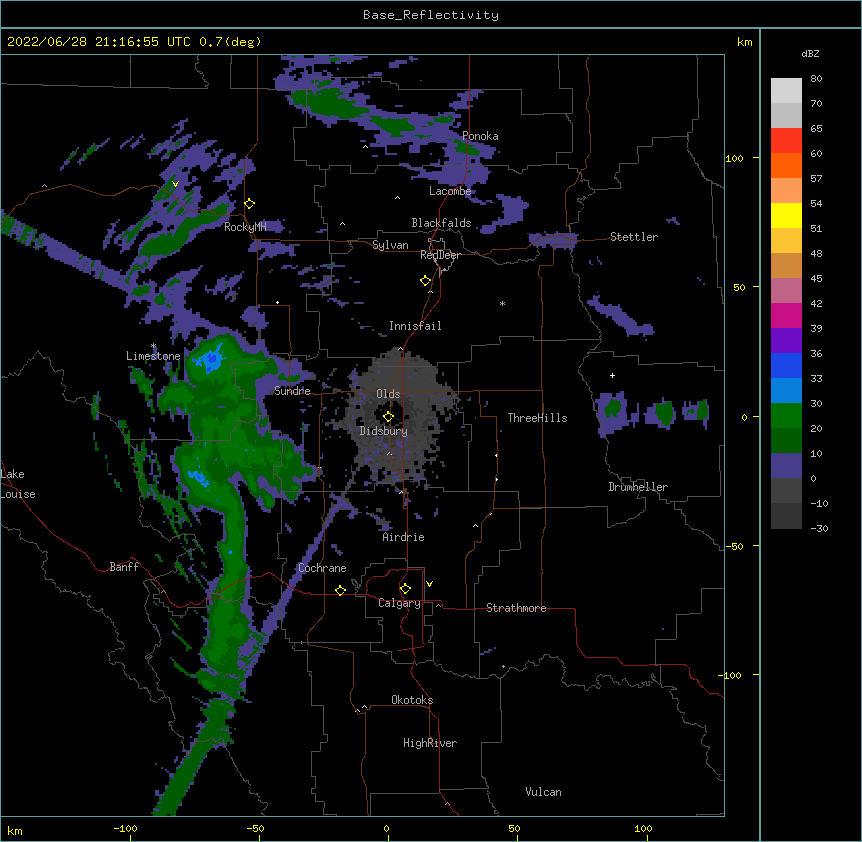Click the asterisk marker above Limestone label
This screenshot has width=862, height=842.
pos(154,346)
